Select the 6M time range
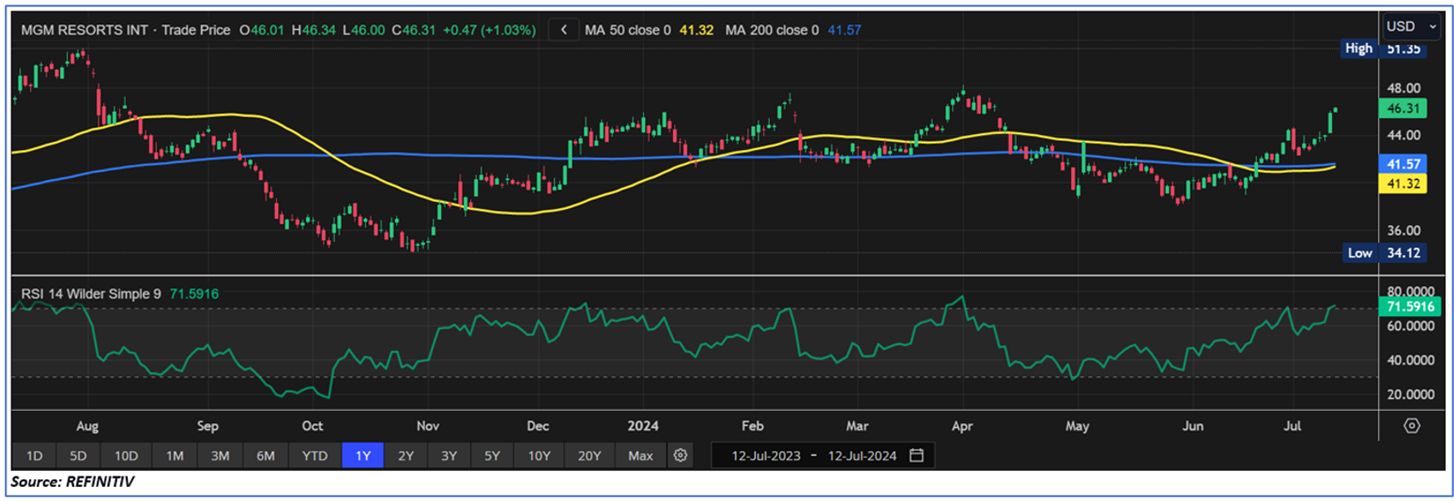The width and height of the screenshot is (1454, 501). pos(265,456)
